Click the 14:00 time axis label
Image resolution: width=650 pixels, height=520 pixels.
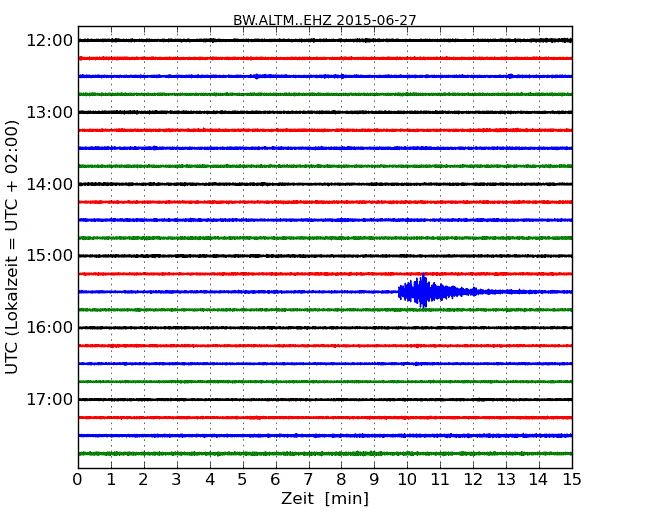[49, 184]
